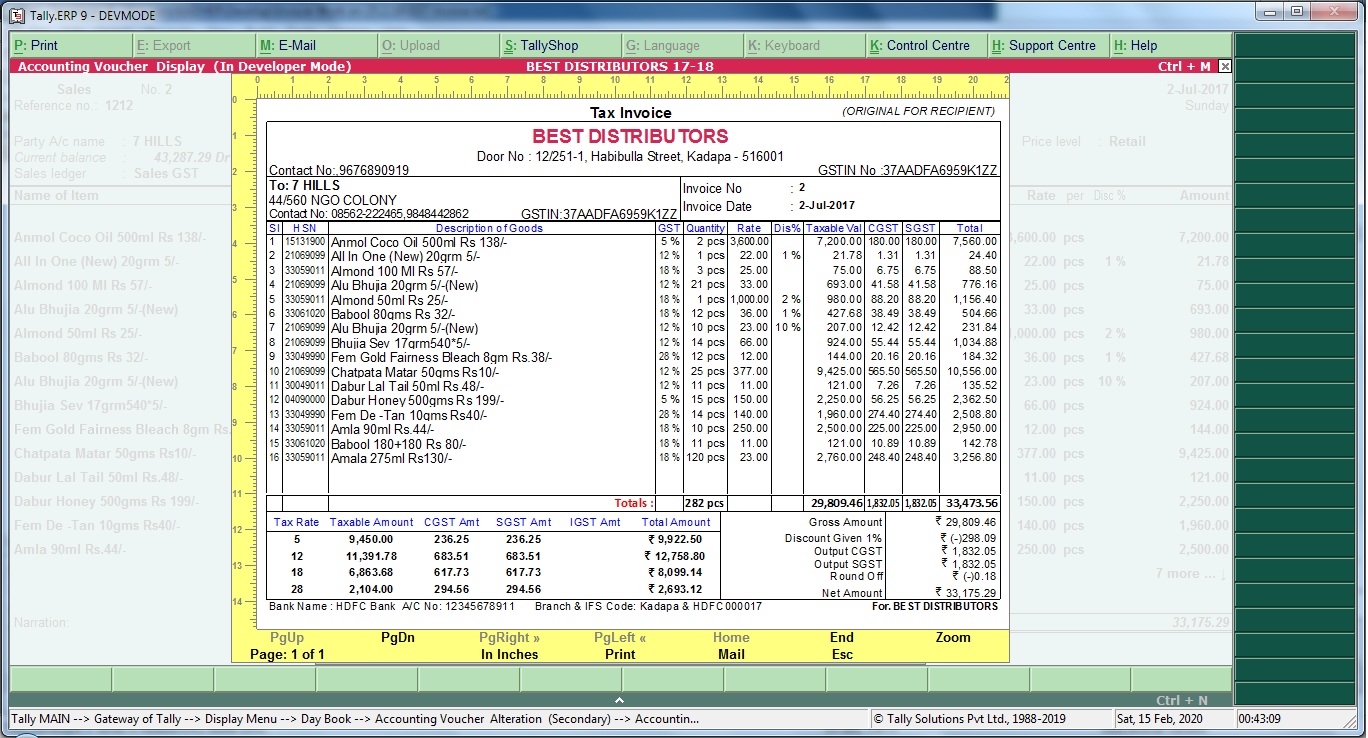Click the Anmol Coco Oil invoice row
This screenshot has height=738, width=1368.
[x=633, y=242]
